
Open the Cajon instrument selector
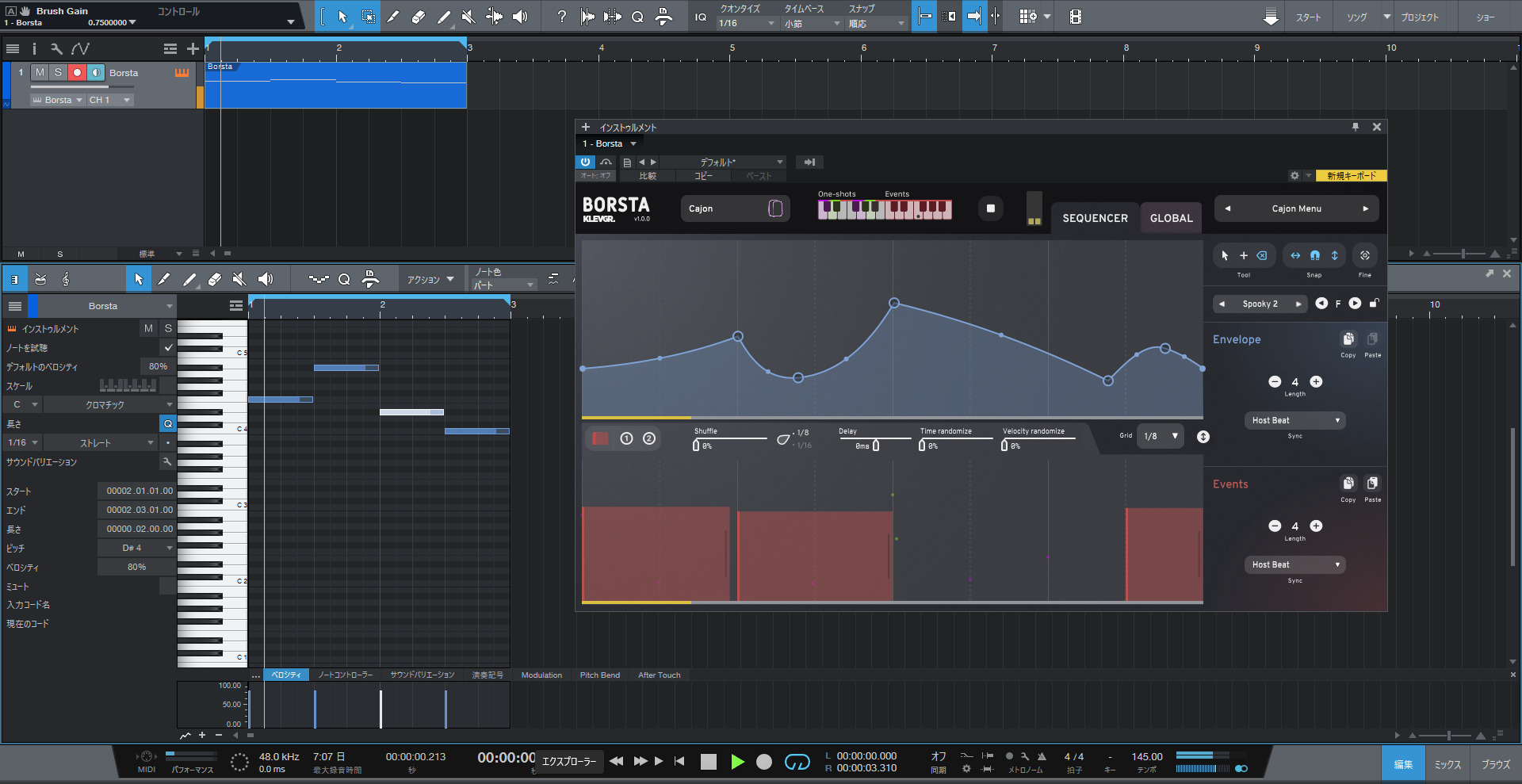pyautogui.click(x=735, y=208)
